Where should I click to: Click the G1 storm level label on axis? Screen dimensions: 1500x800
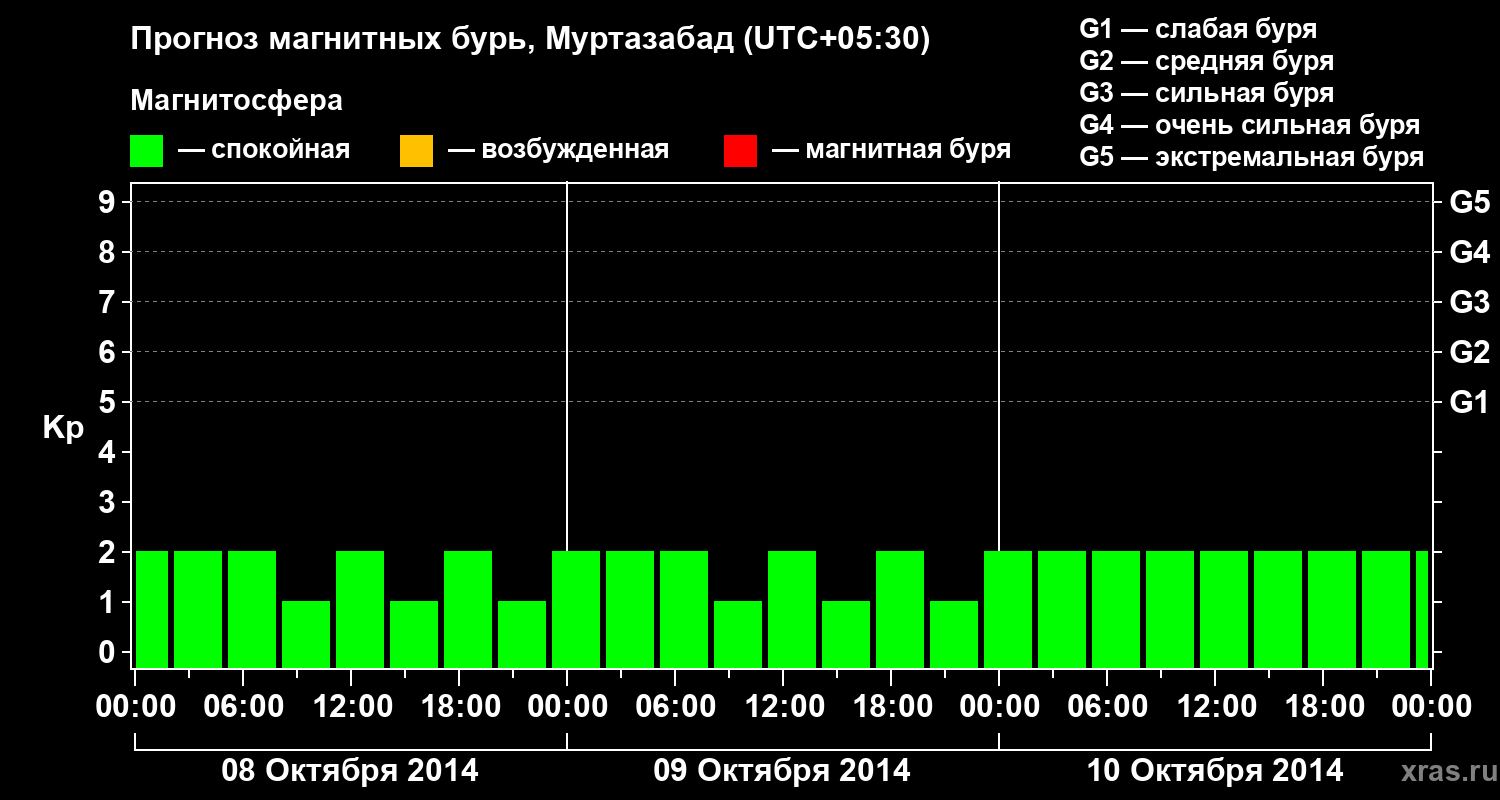tap(1469, 402)
